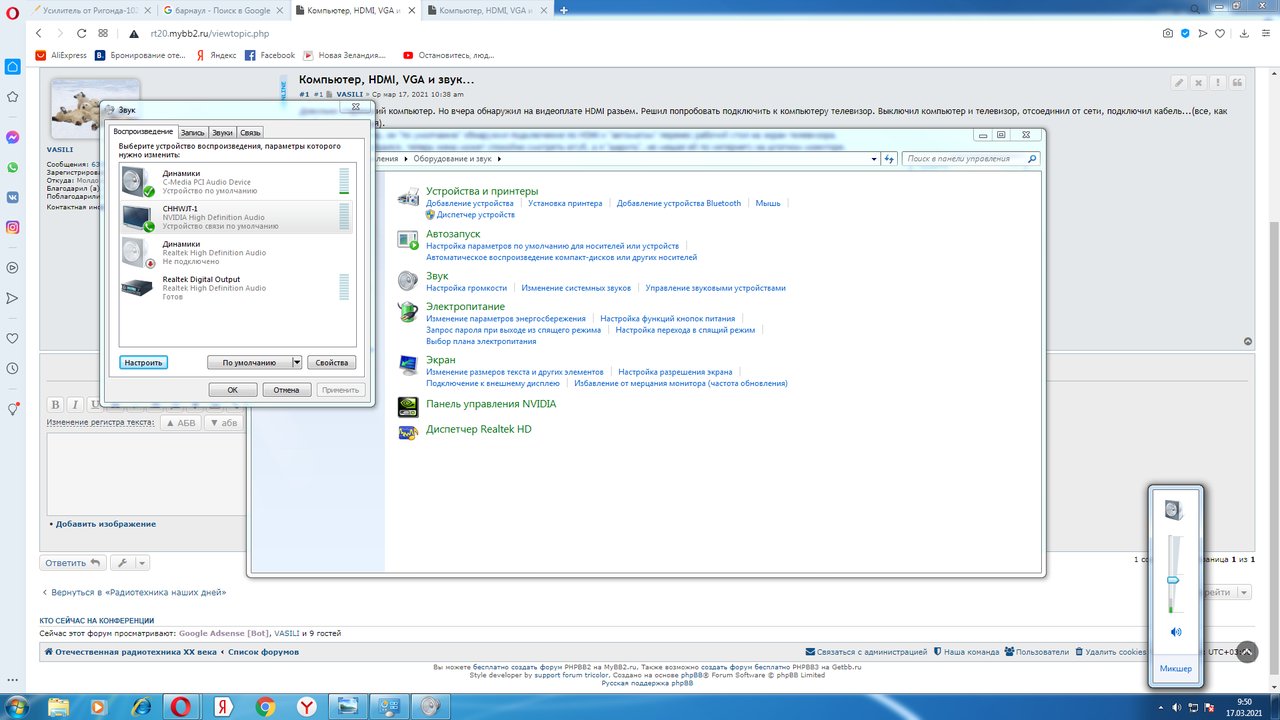Open the VK sidebar panel

[x=13, y=197]
